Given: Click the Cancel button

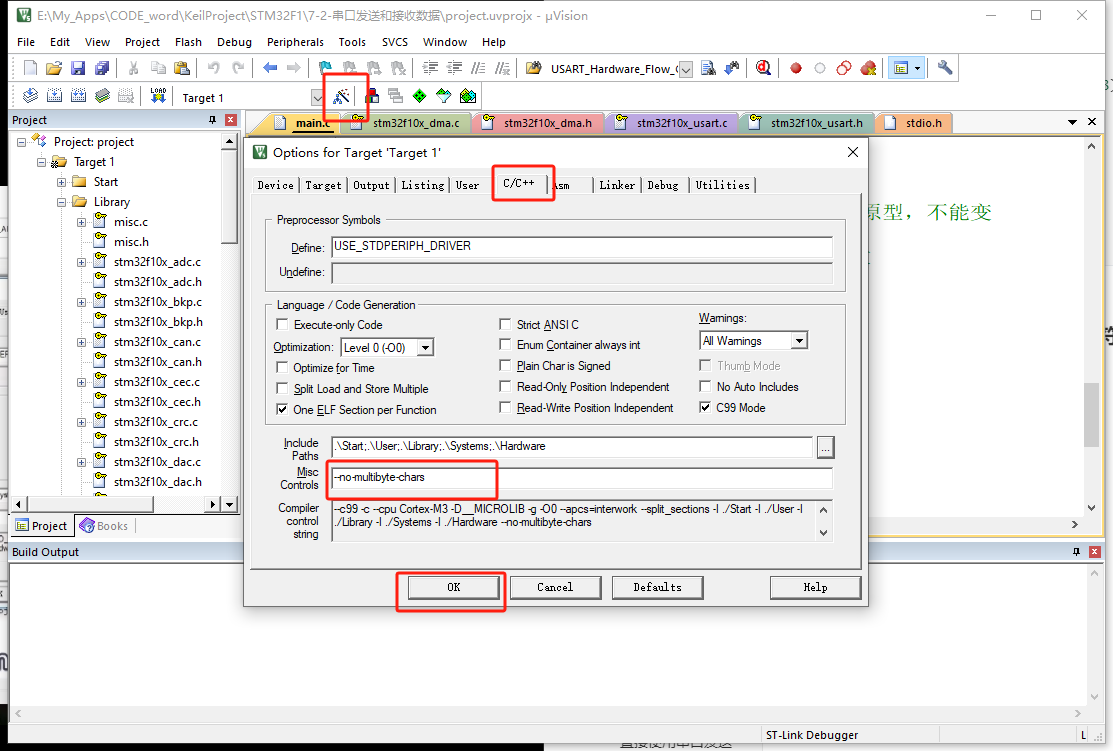Looking at the screenshot, I should [x=555, y=587].
